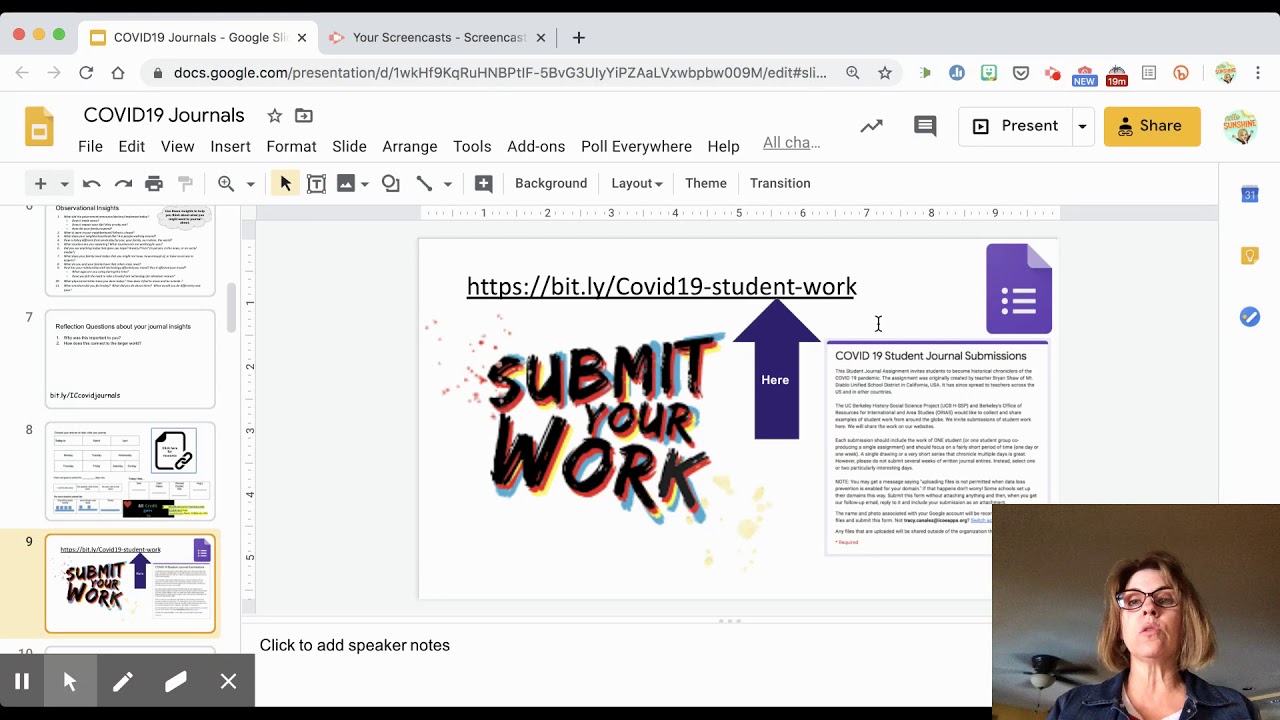Image resolution: width=1280 pixels, height=720 pixels.
Task: Expand the Zoom dropdown arrow
Action: click(250, 184)
